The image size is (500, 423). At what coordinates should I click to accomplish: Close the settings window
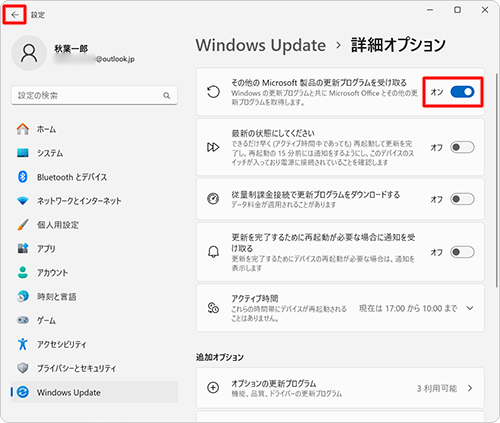(x=485, y=10)
